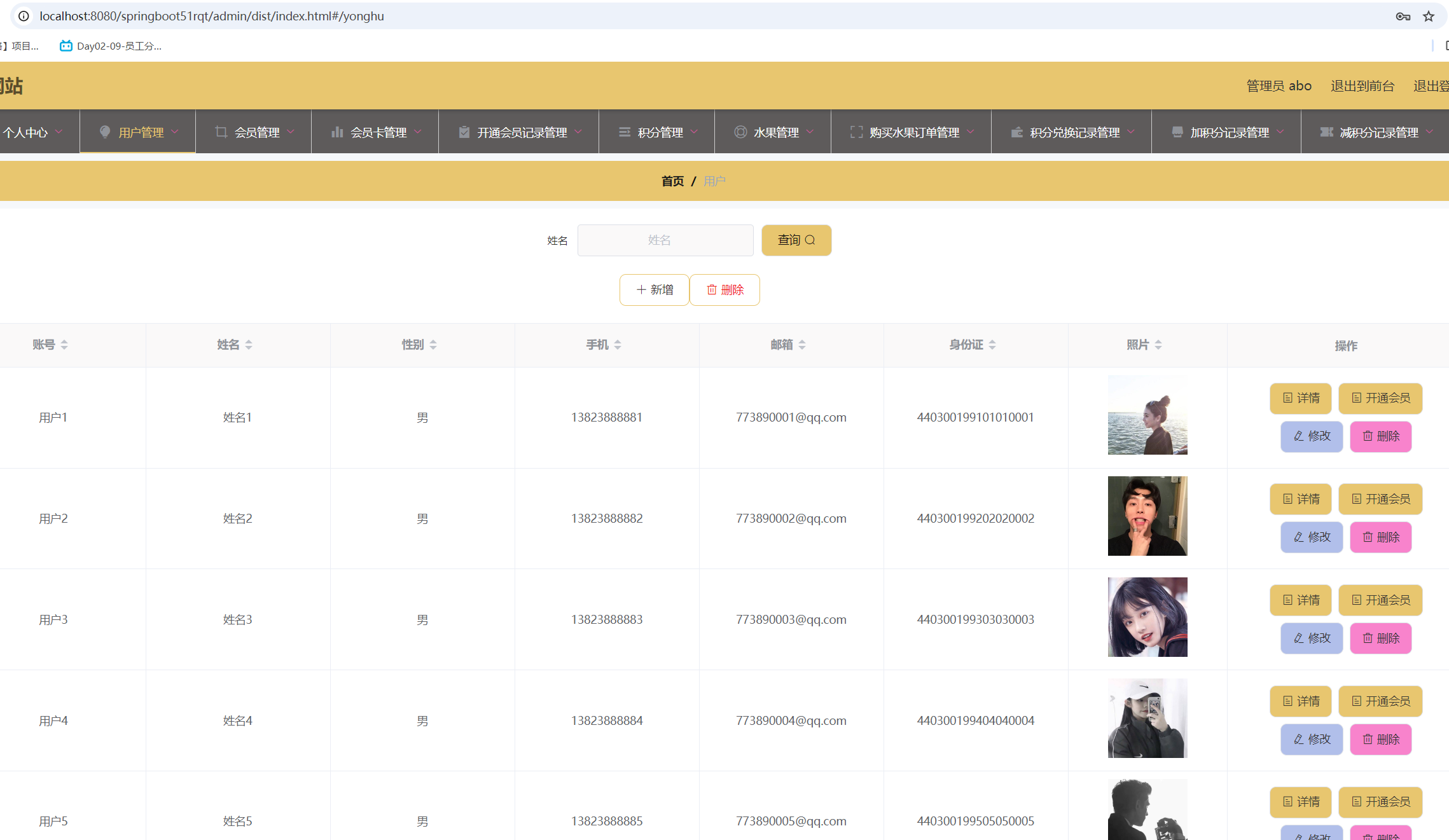Click the 会员卡管理 bar chart icon

coord(337,132)
